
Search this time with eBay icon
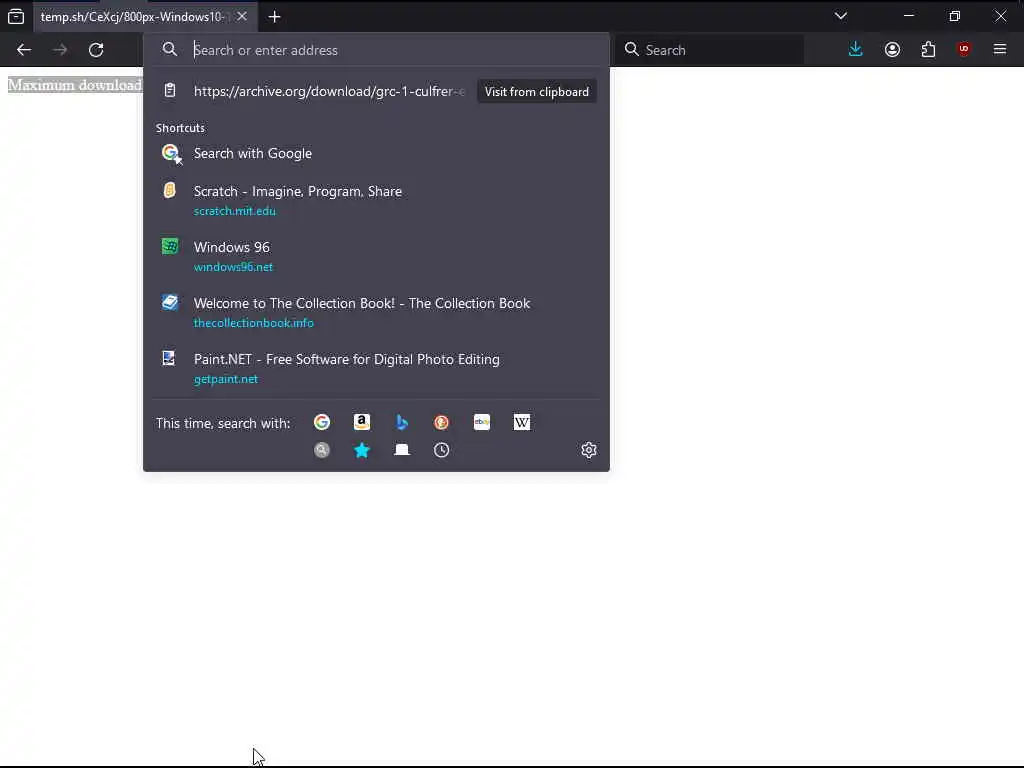(482, 422)
